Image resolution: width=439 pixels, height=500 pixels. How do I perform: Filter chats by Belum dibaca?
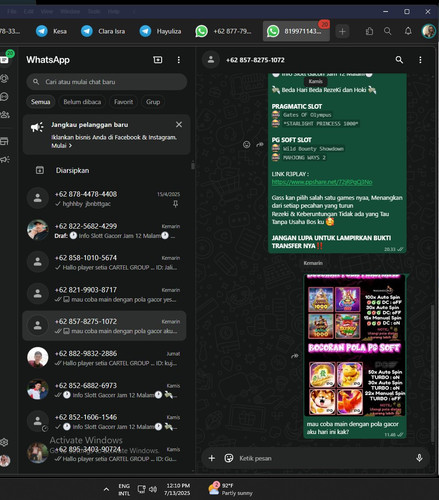(82, 102)
